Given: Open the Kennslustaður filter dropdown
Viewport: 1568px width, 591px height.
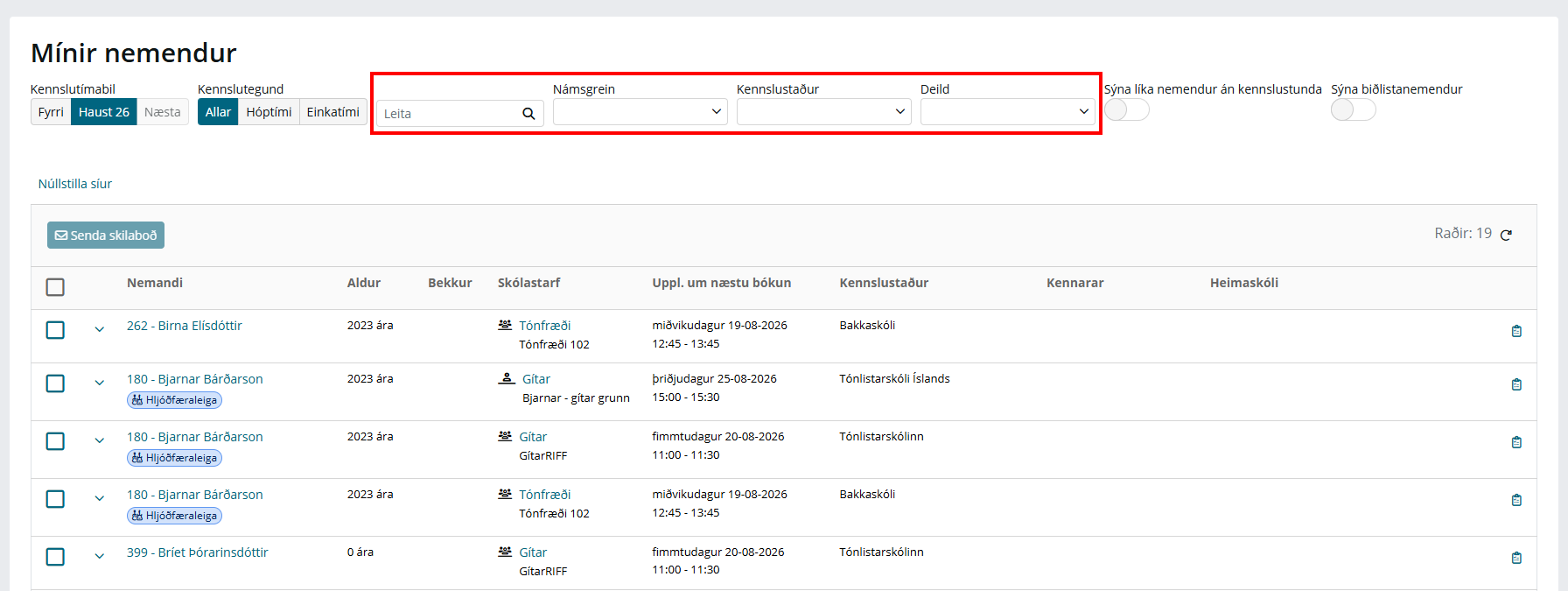Looking at the screenshot, I should (823, 111).
